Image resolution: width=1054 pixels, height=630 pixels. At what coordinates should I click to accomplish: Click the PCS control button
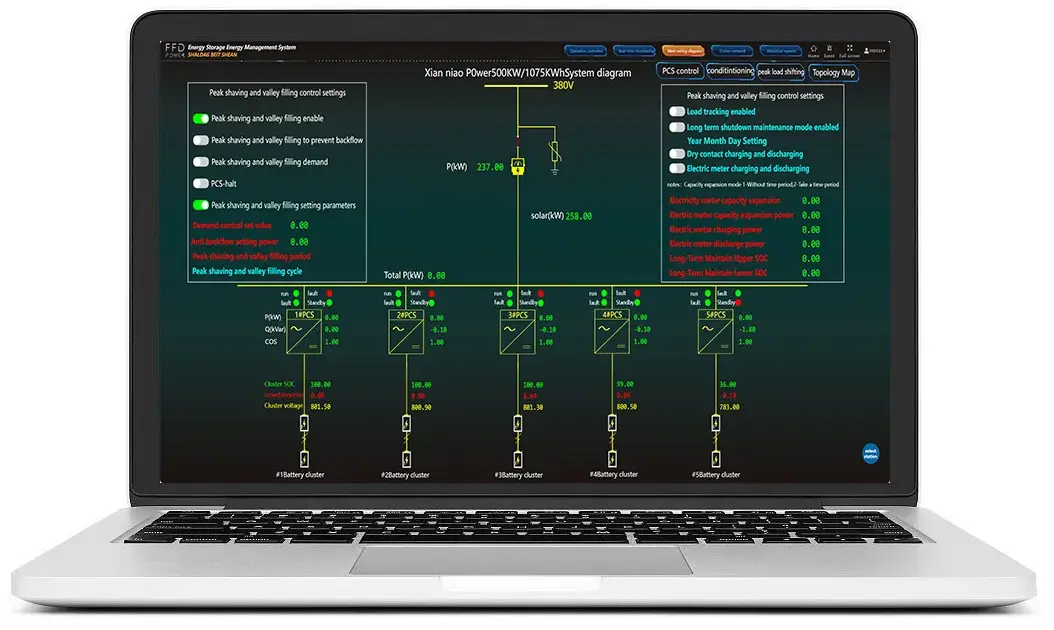coord(680,71)
